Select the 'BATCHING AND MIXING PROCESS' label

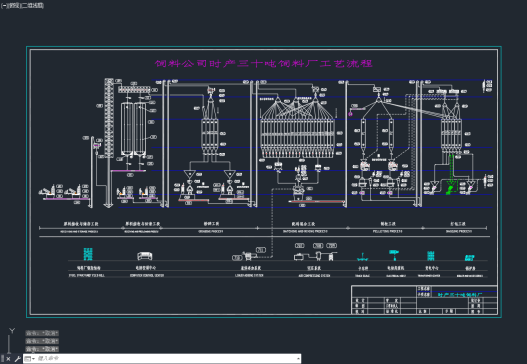click(305, 232)
